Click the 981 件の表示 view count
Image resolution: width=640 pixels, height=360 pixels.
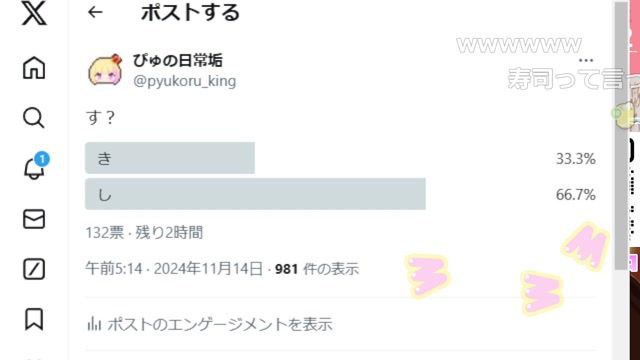[317, 269]
